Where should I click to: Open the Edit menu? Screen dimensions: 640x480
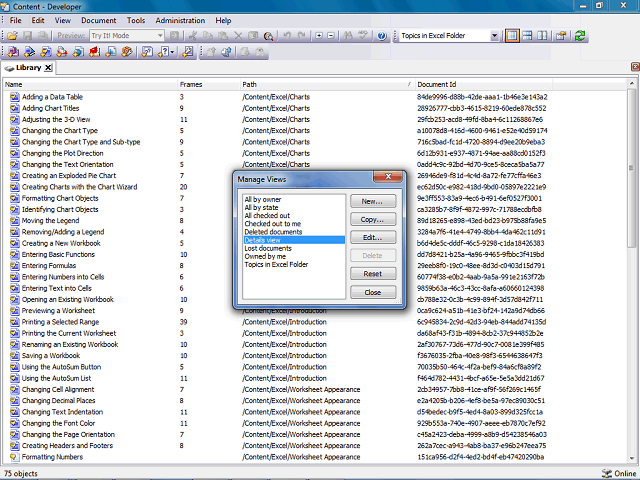point(38,20)
